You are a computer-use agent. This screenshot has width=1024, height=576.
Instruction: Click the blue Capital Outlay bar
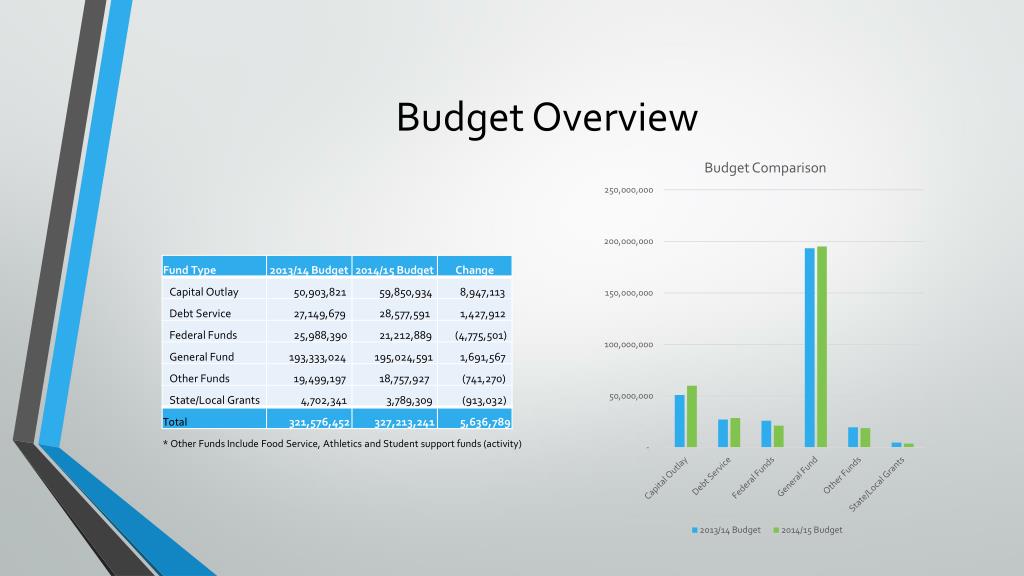(680, 421)
